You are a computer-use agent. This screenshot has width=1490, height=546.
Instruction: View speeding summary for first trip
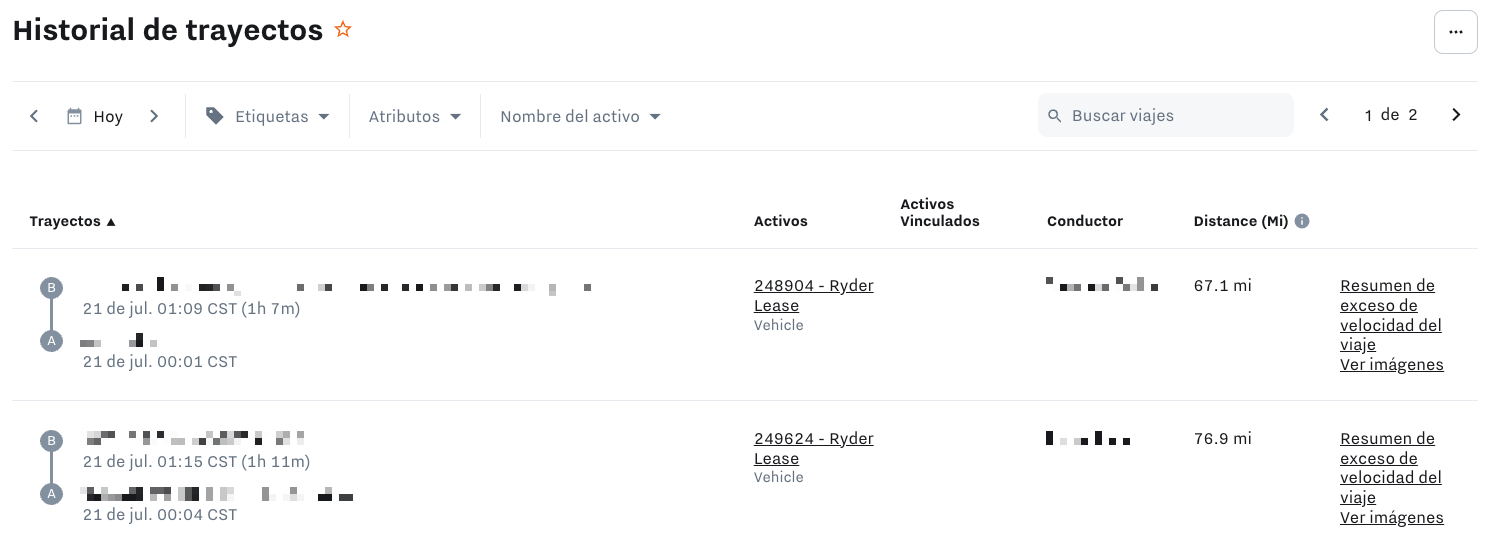1391,315
